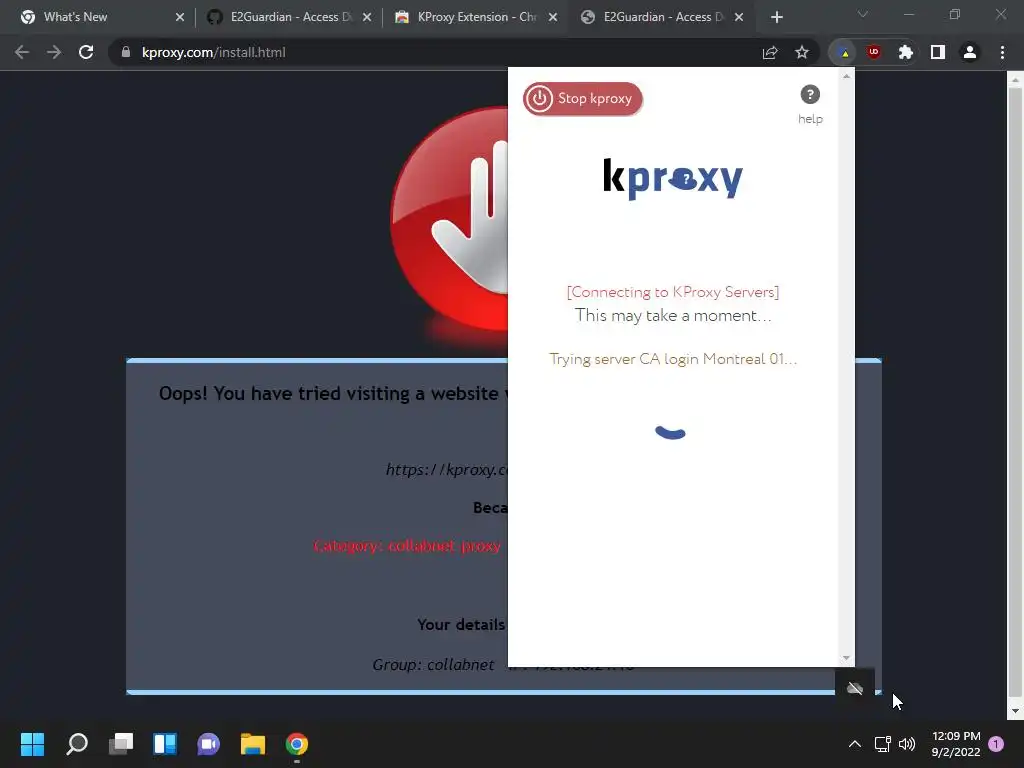Click the Oops! You have tried heading
Image resolution: width=1024 pixels, height=768 pixels.
pyautogui.click(x=333, y=394)
